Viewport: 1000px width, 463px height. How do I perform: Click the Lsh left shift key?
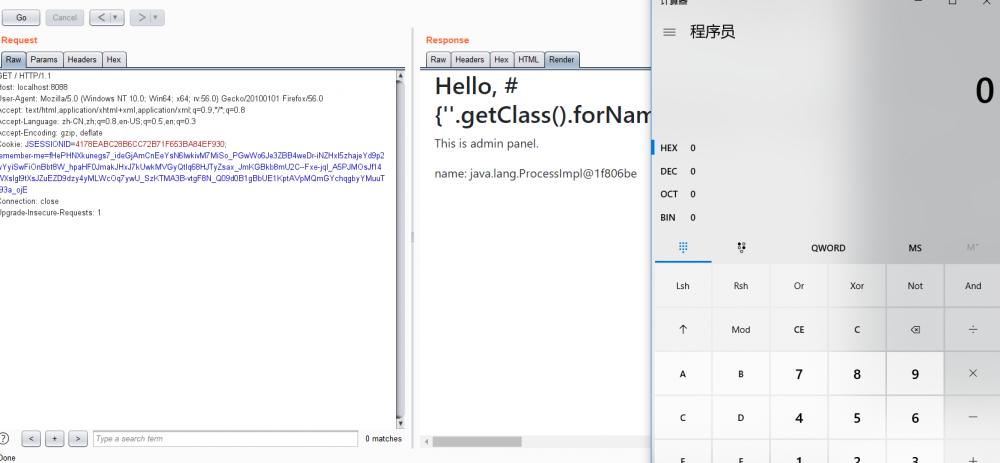click(x=683, y=286)
